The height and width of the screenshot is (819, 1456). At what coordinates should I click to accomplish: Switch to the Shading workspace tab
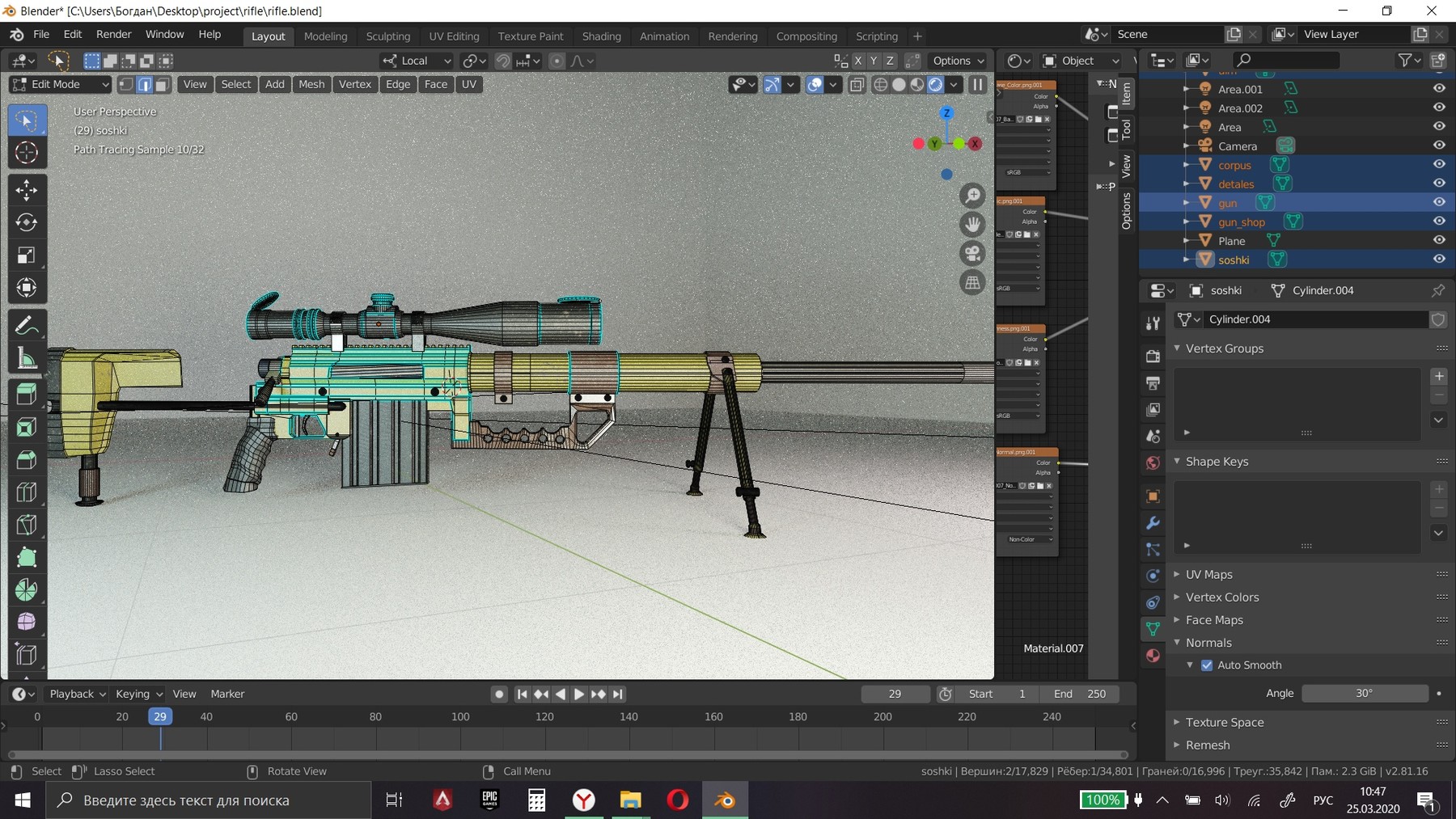point(601,36)
